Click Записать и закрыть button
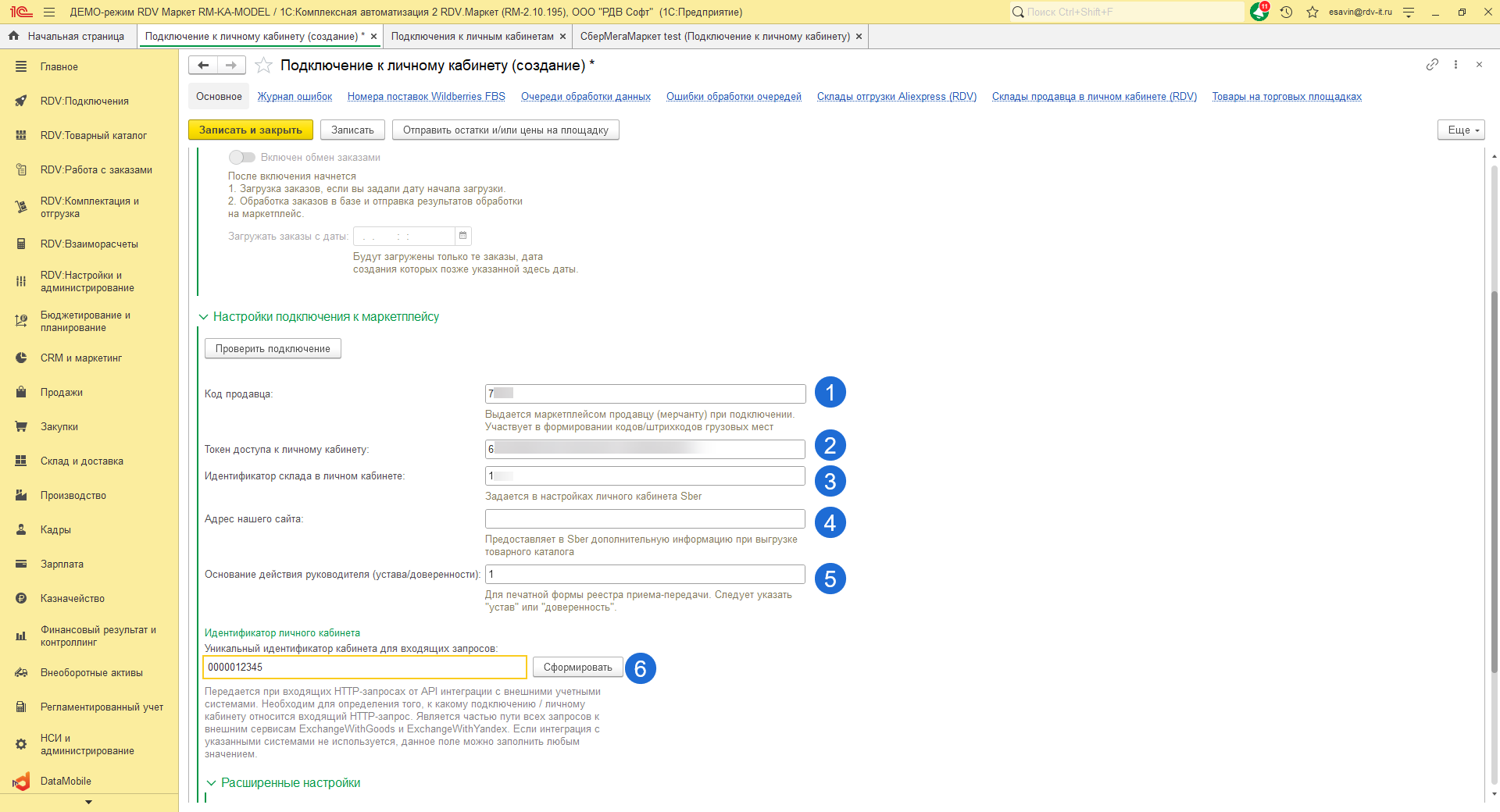 click(x=251, y=130)
